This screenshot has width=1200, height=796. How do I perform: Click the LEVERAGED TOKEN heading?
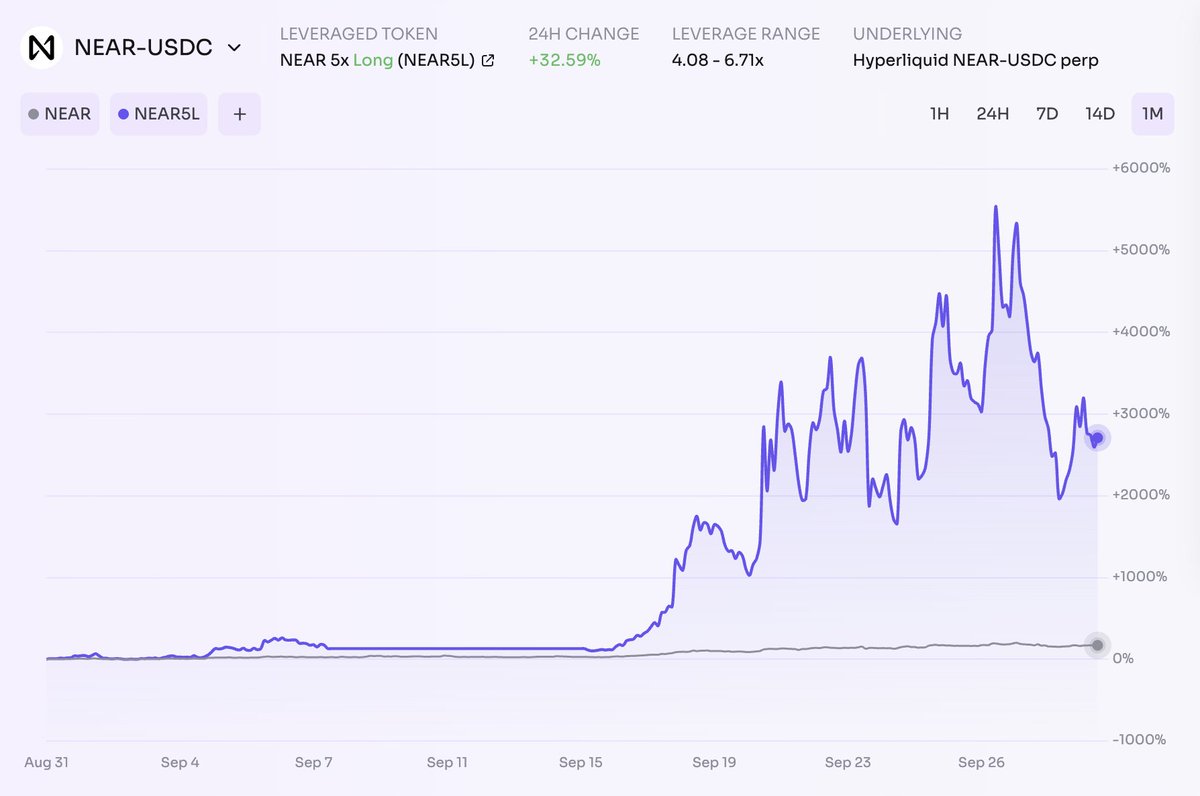[x=359, y=34]
